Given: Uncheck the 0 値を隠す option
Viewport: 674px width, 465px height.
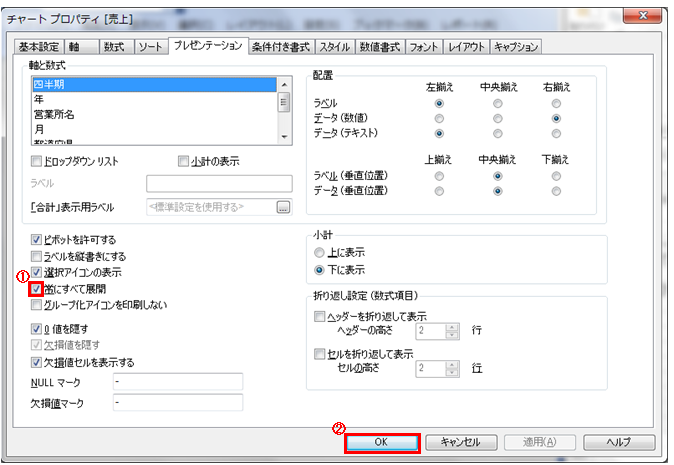Looking at the screenshot, I should point(37,328).
